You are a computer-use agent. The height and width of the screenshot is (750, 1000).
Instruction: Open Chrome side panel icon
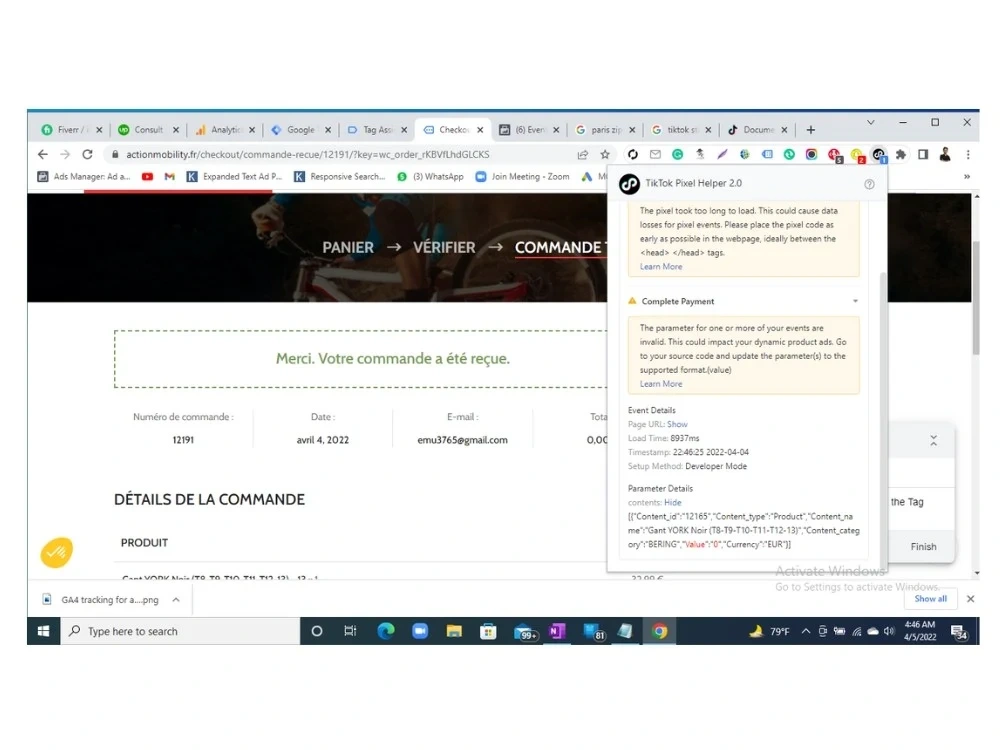pyautogui.click(x=923, y=154)
